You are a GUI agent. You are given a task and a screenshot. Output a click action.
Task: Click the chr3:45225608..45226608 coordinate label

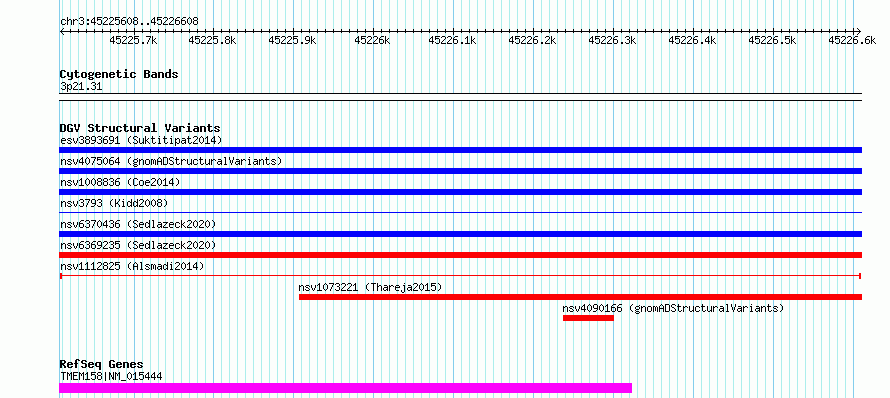tap(129, 22)
